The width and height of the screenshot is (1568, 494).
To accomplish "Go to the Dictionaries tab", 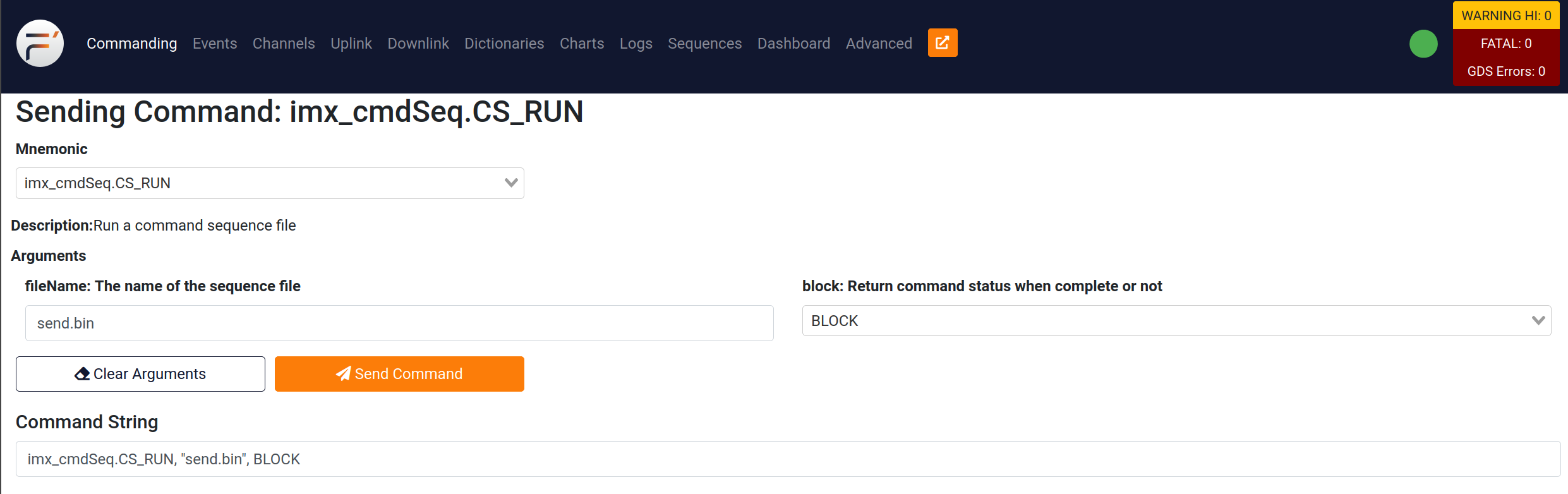I will pyautogui.click(x=504, y=44).
